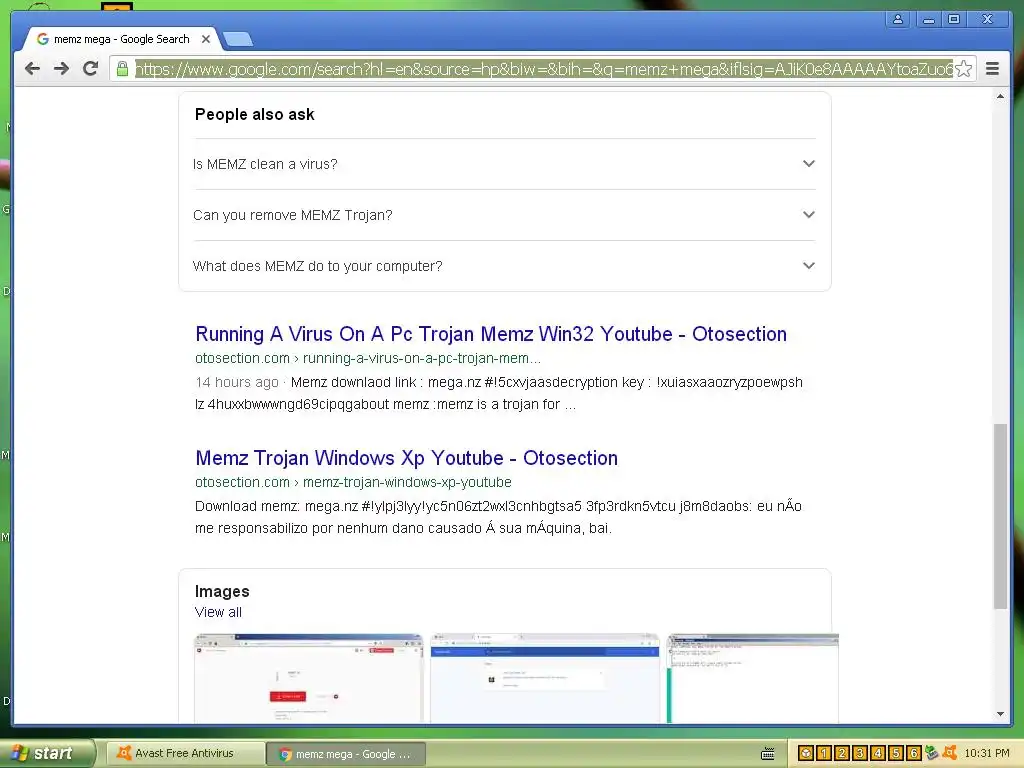Image resolution: width=1024 pixels, height=768 pixels.
Task: Open the first image thumbnail with red button
Action: pos(309,678)
